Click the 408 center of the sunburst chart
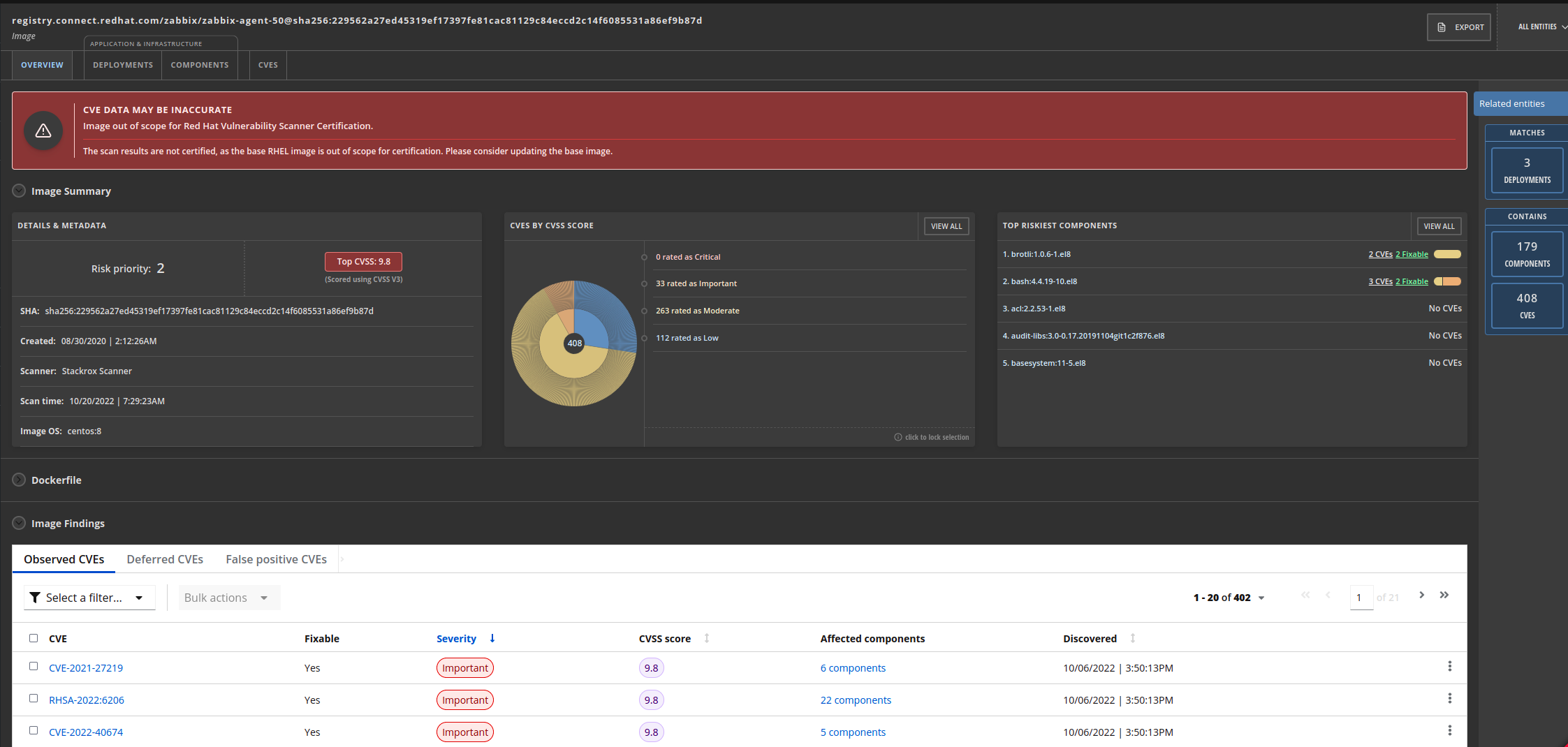The height and width of the screenshot is (747, 1568). pyautogui.click(x=574, y=343)
